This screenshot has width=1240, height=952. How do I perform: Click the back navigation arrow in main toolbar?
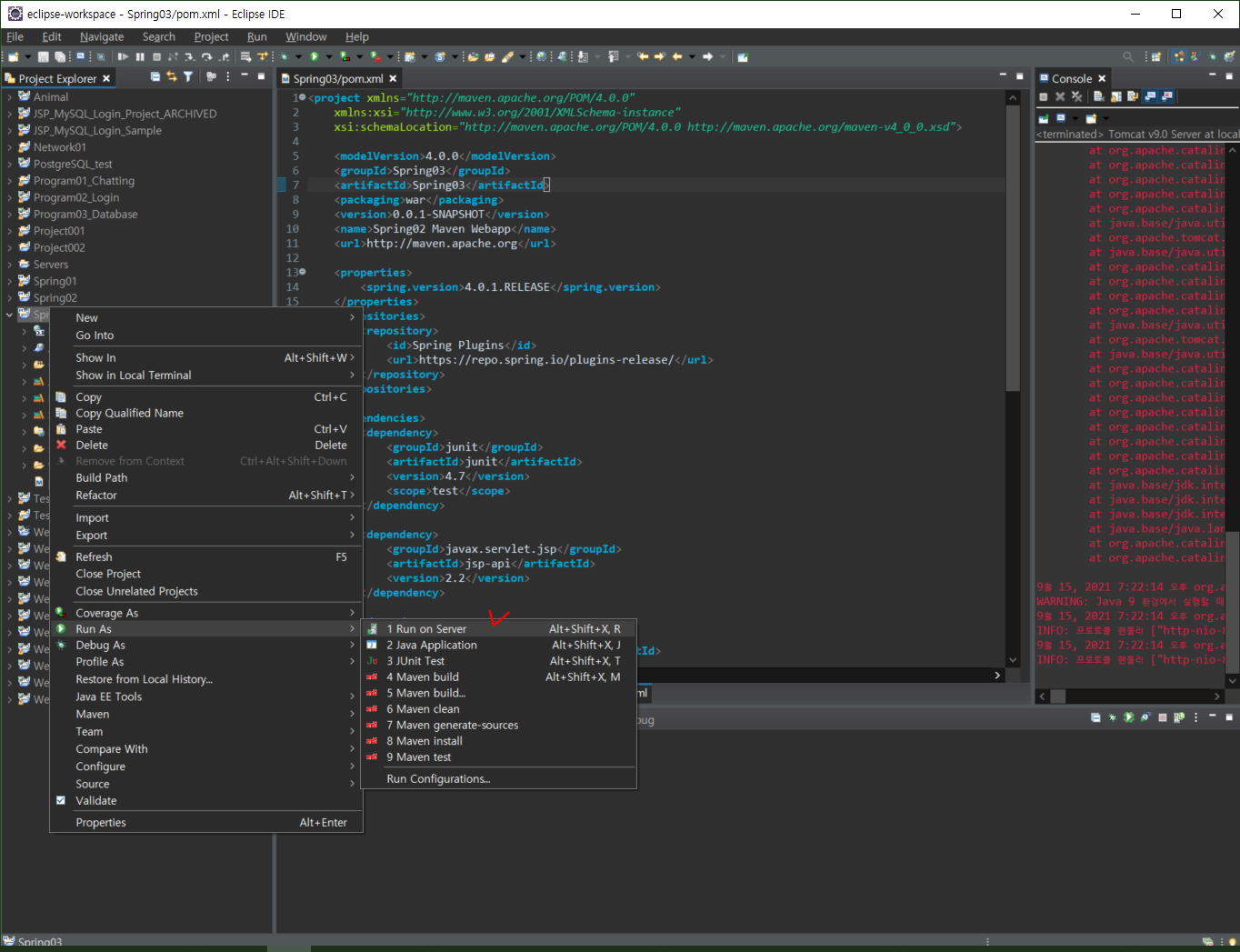[x=676, y=56]
